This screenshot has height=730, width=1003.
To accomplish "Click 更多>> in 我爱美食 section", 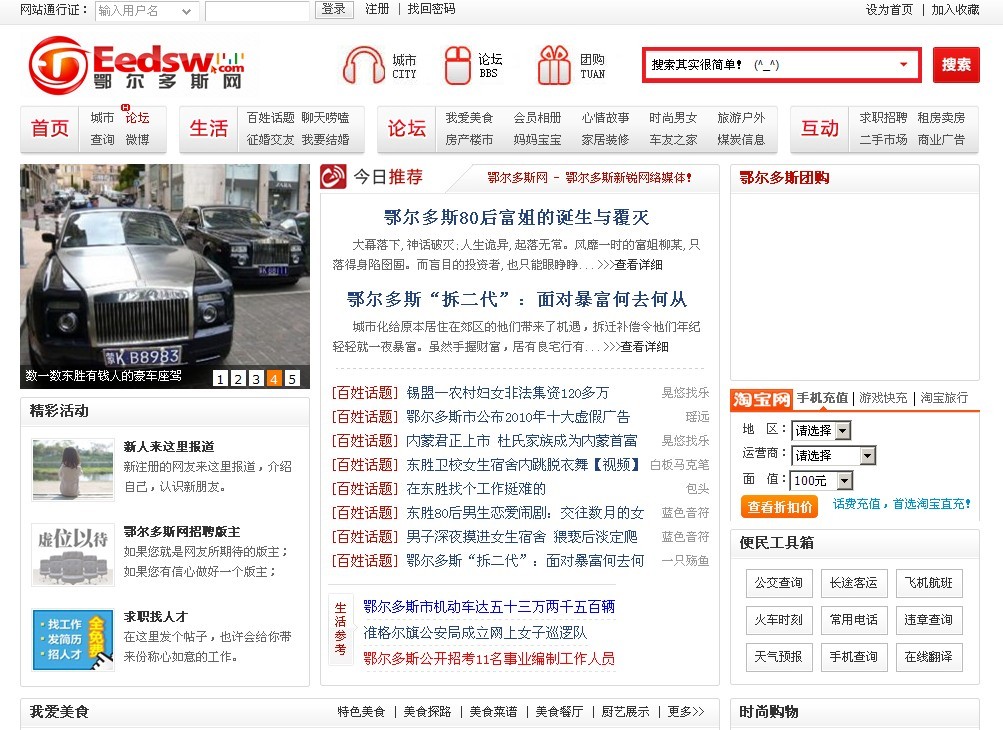I will point(686,711).
